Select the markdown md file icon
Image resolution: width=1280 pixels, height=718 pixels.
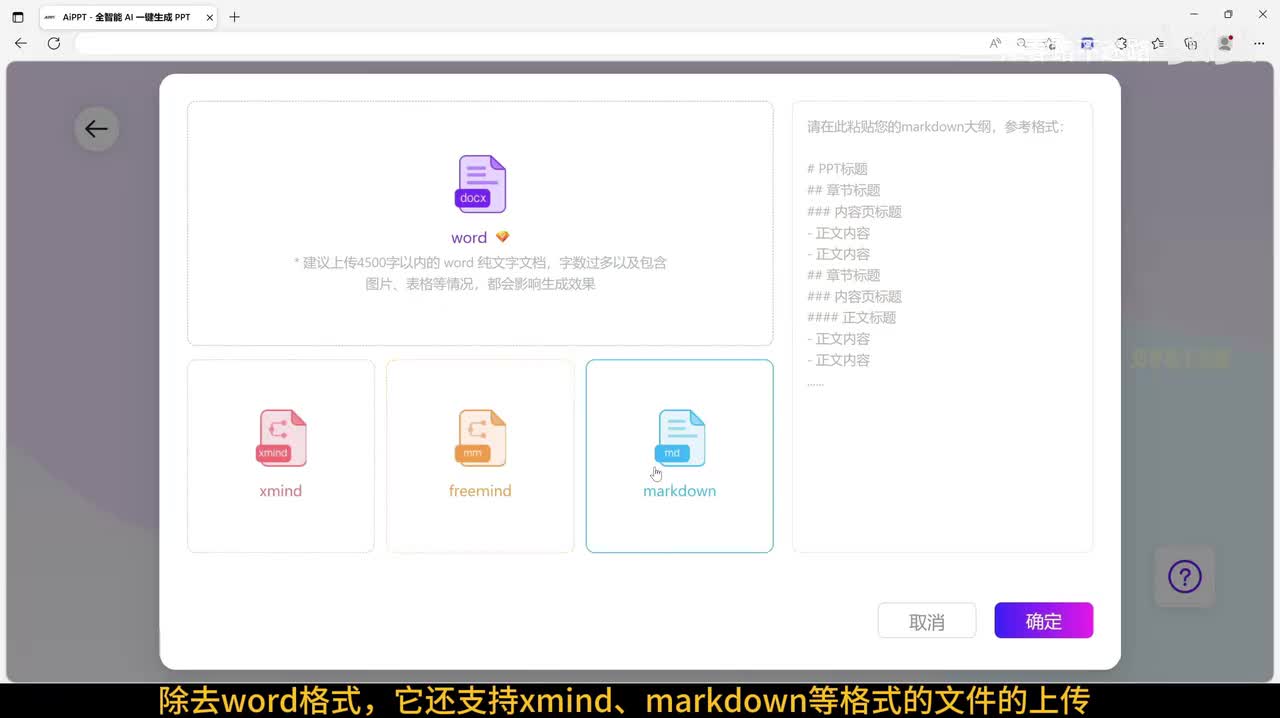click(x=680, y=438)
